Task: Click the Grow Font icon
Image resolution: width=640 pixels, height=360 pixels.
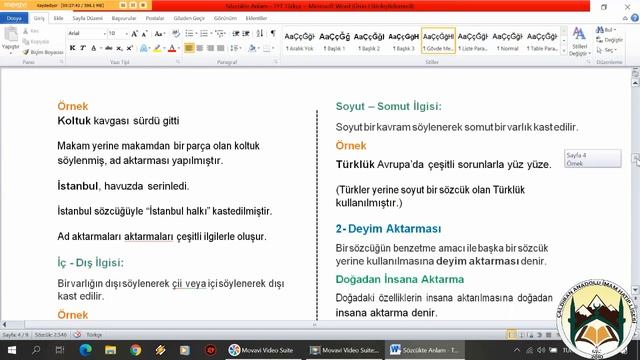Action: tap(134, 34)
